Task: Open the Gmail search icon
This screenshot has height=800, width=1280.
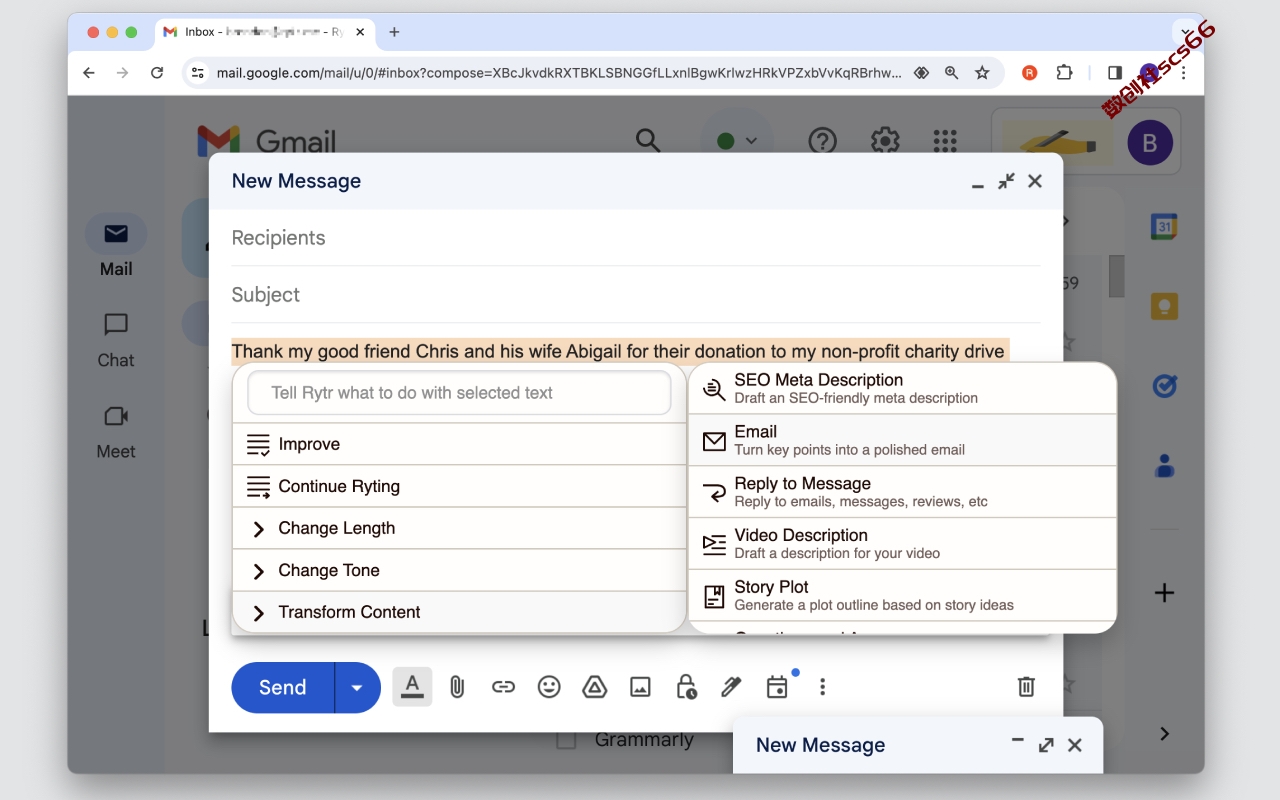Action: [x=648, y=141]
